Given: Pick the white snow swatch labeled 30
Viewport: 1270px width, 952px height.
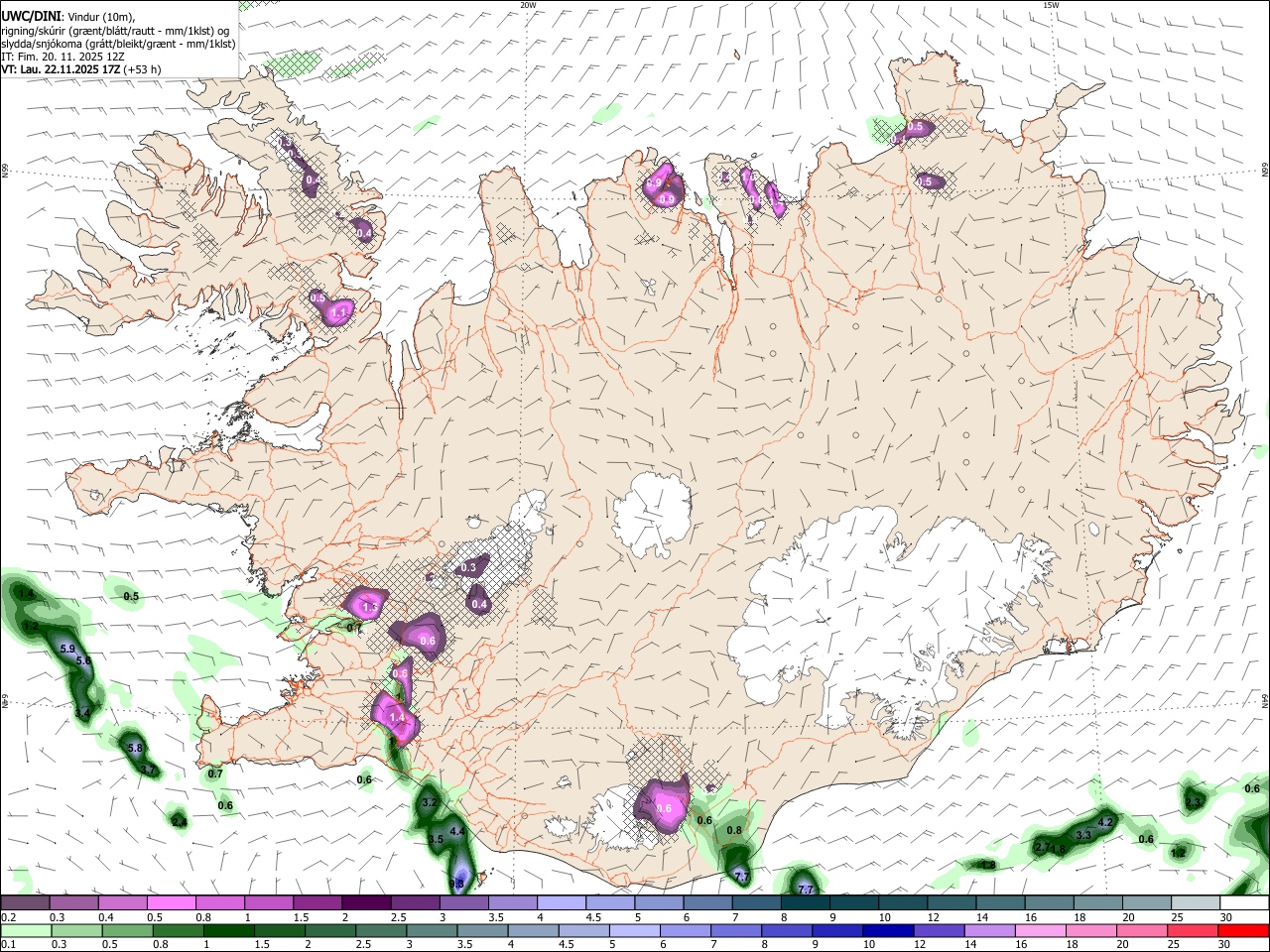Looking at the screenshot, I should pos(1244,902).
